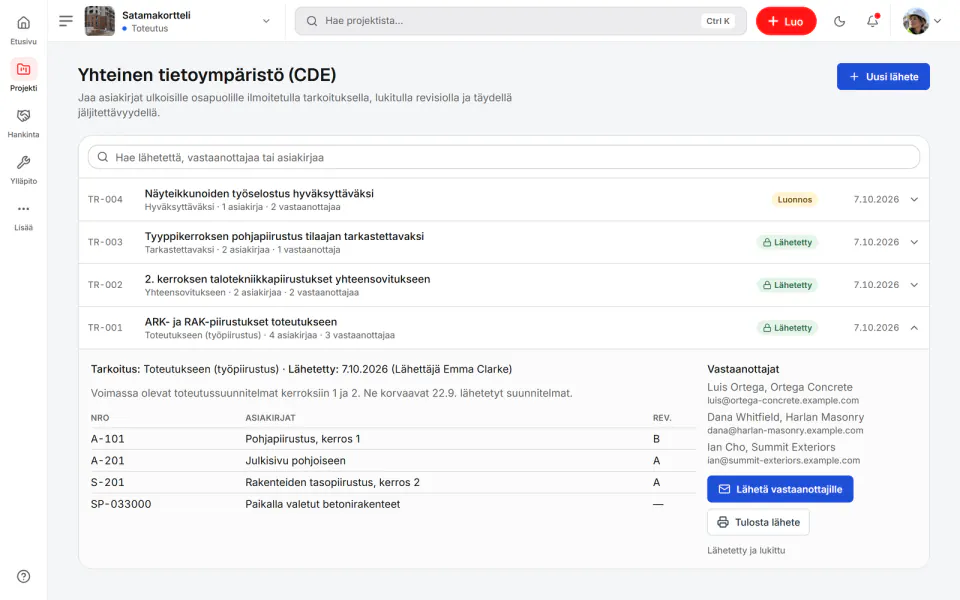Click Lähetä vastaanottajille button

[x=780, y=489]
